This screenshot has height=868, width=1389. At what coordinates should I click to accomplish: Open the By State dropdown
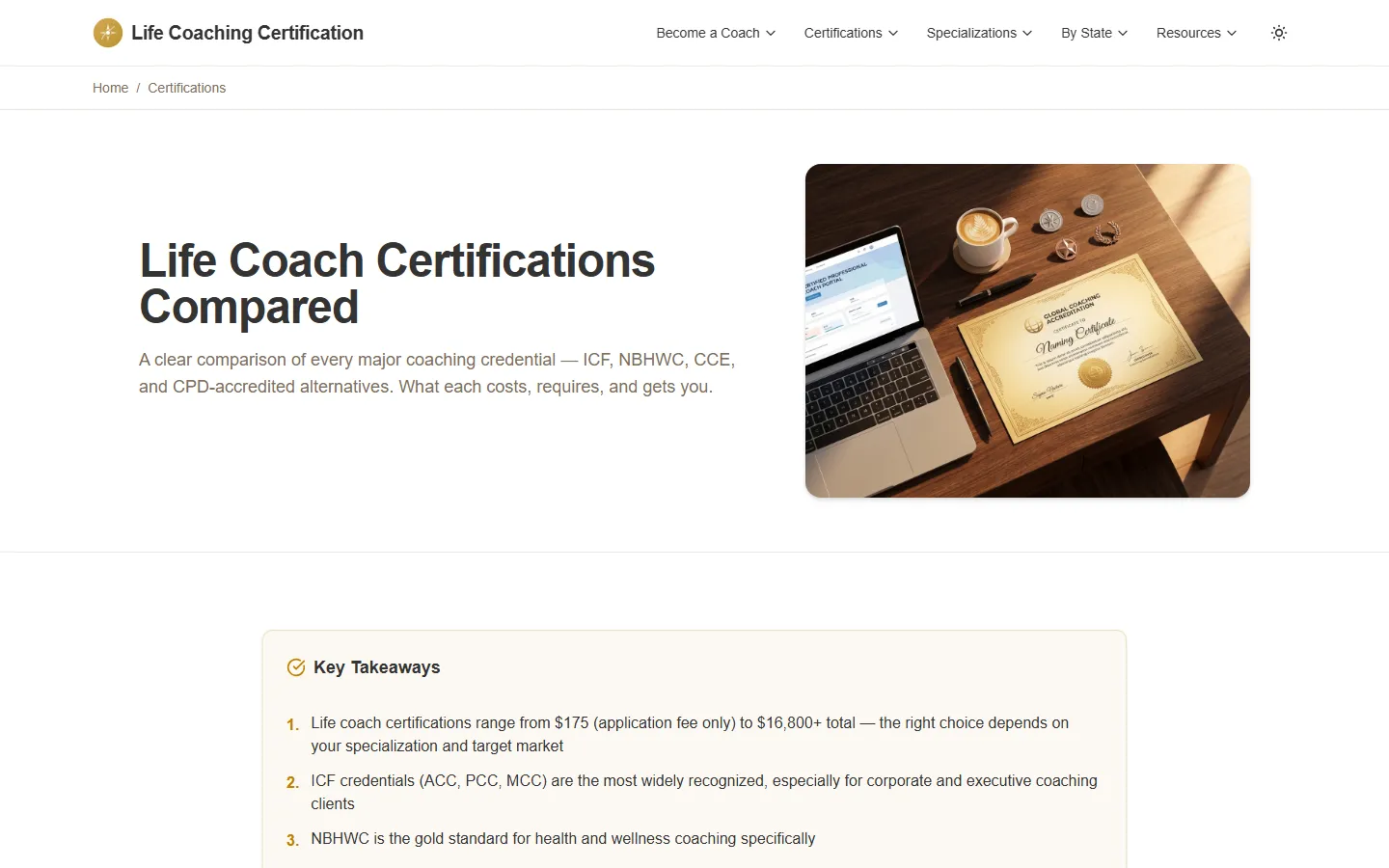[1094, 33]
